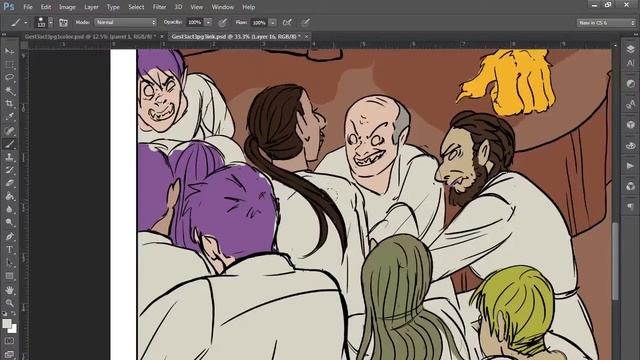The width and height of the screenshot is (640, 360).
Task: Click the foreground color swatch
Action: [x=7, y=324]
